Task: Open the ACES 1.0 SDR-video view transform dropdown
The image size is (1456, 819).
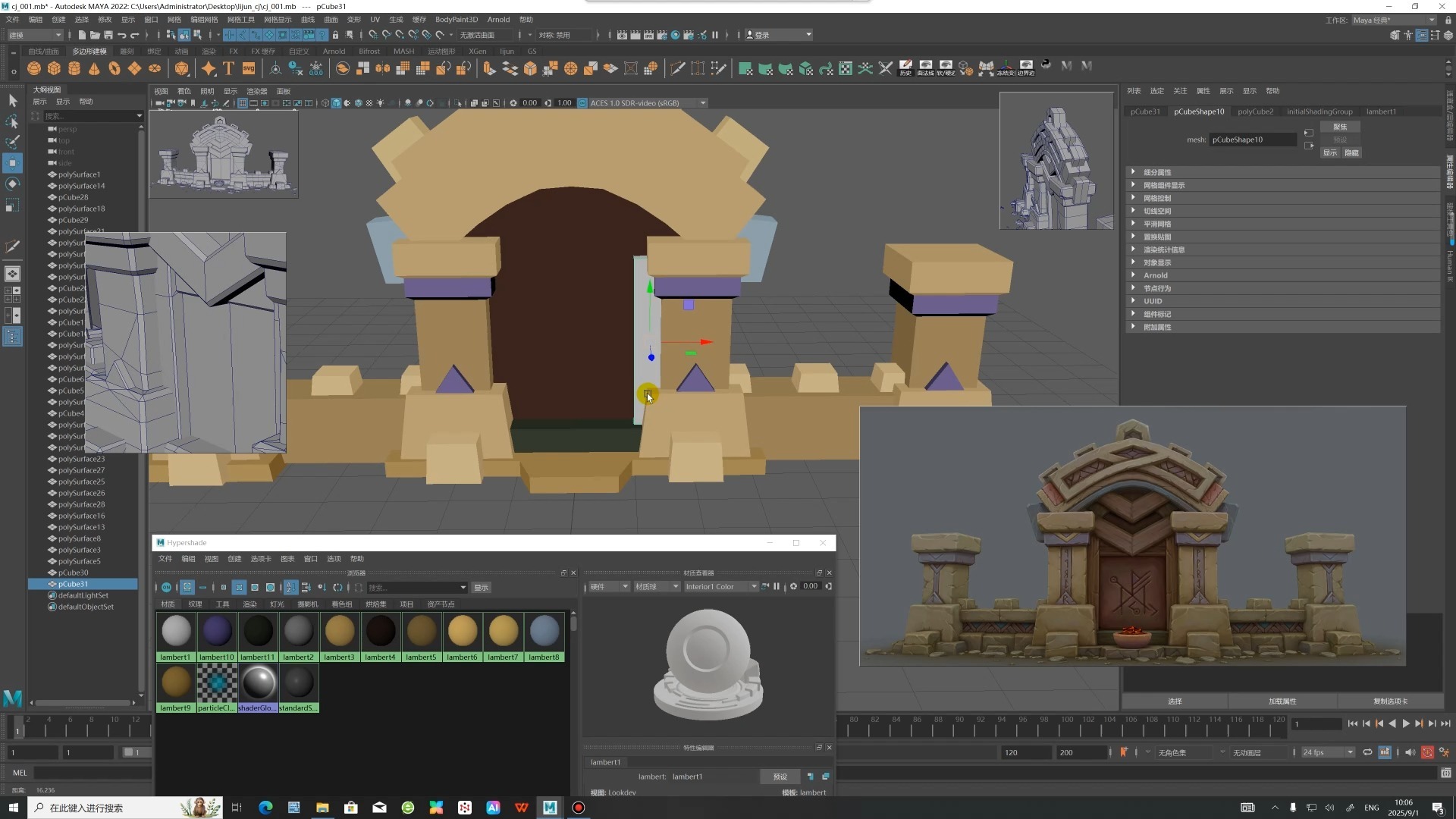Action: 648,103
